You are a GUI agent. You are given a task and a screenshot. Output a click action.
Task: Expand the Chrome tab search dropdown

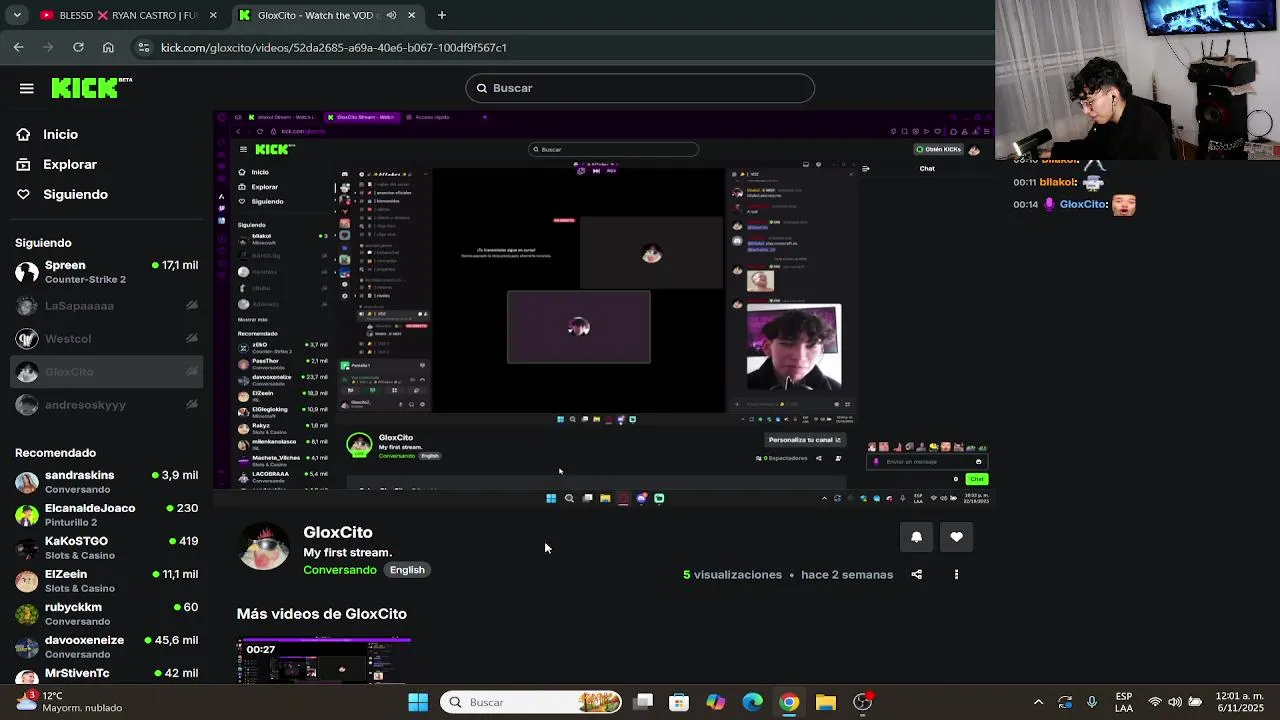pyautogui.click(x=17, y=15)
